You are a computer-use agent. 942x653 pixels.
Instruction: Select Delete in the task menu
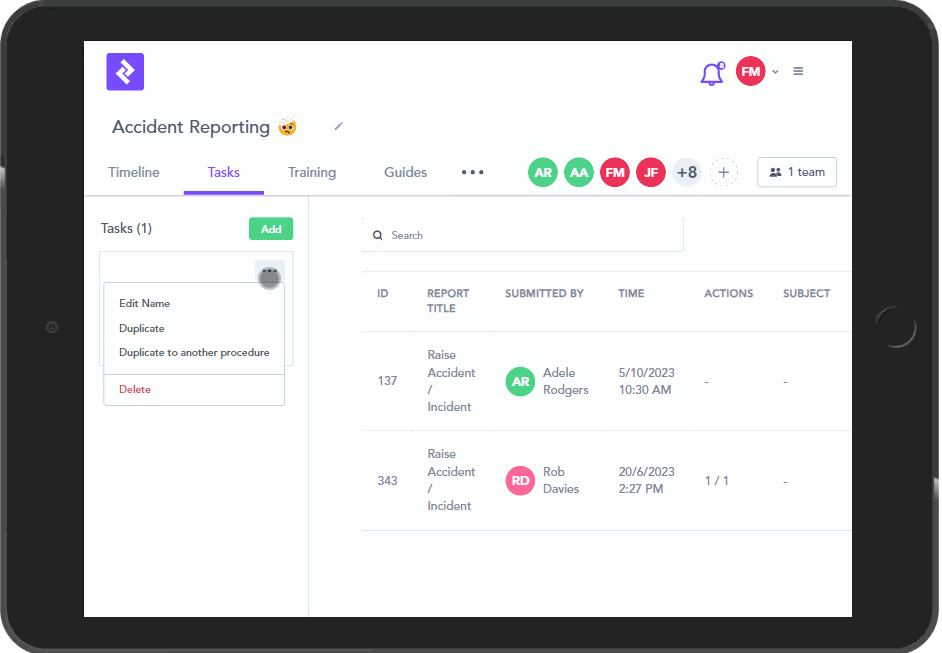point(135,389)
